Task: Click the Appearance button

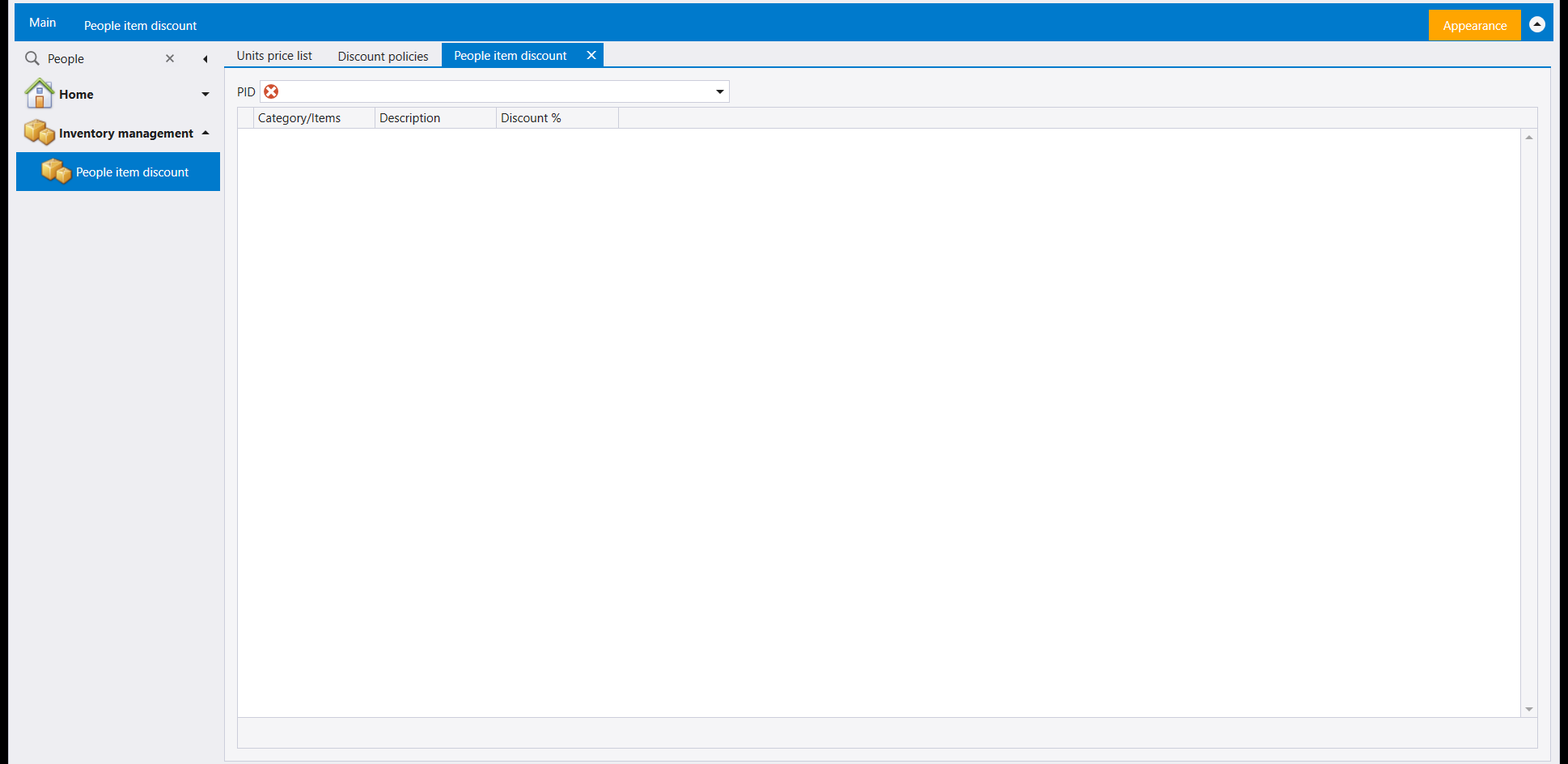Action: click(1474, 25)
